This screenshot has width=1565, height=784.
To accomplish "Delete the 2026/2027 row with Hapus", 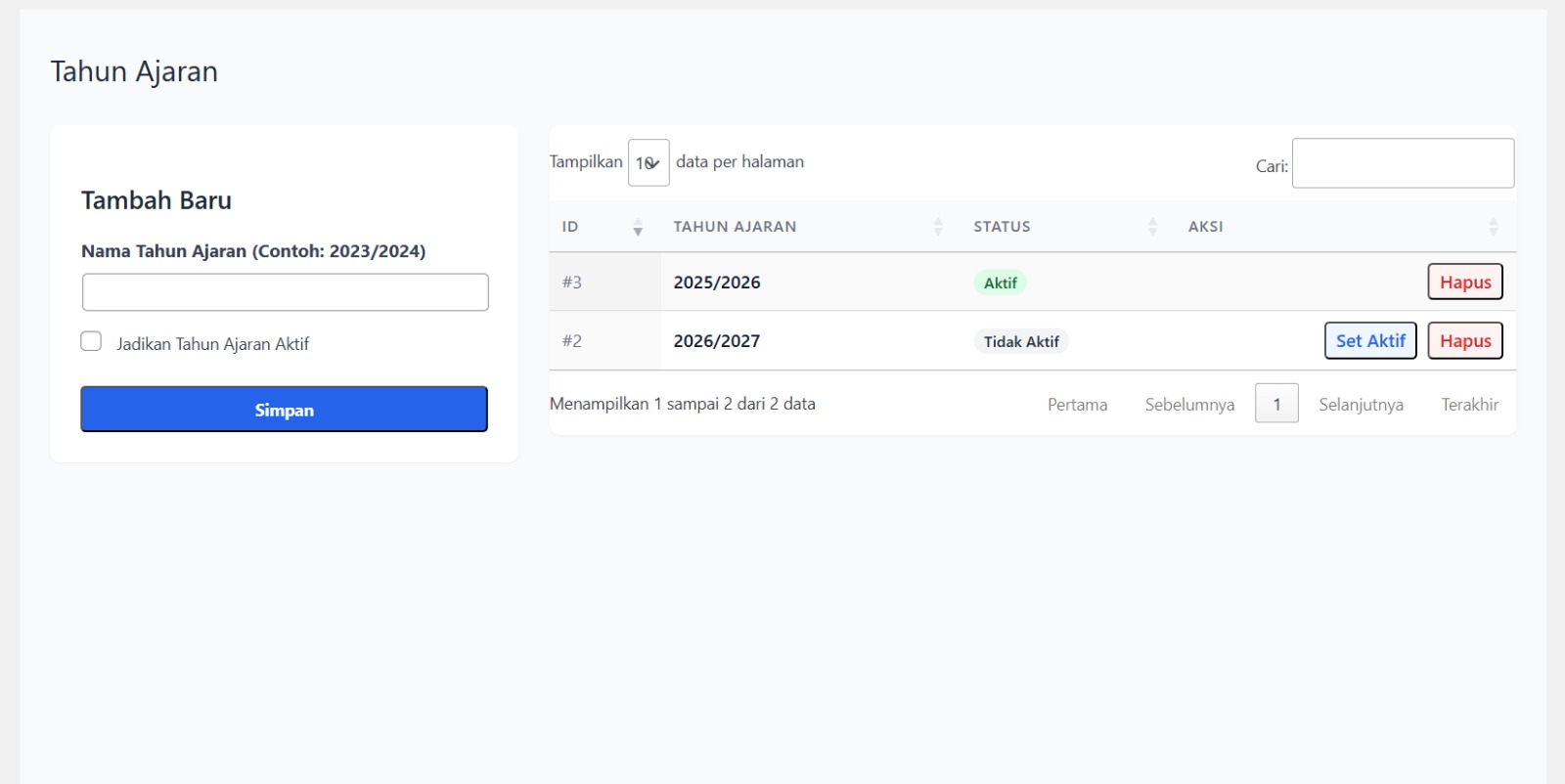I will coord(1464,341).
